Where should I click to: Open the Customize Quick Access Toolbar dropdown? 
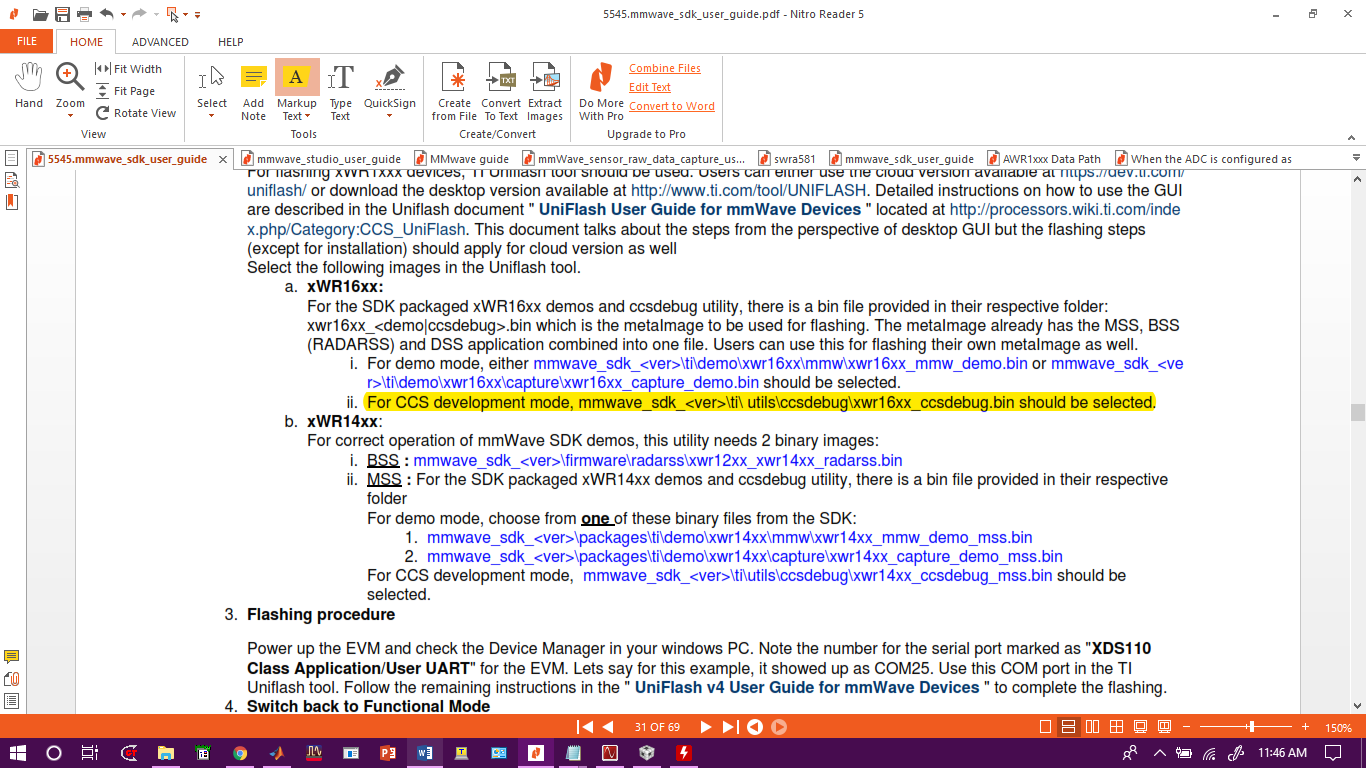[197, 14]
